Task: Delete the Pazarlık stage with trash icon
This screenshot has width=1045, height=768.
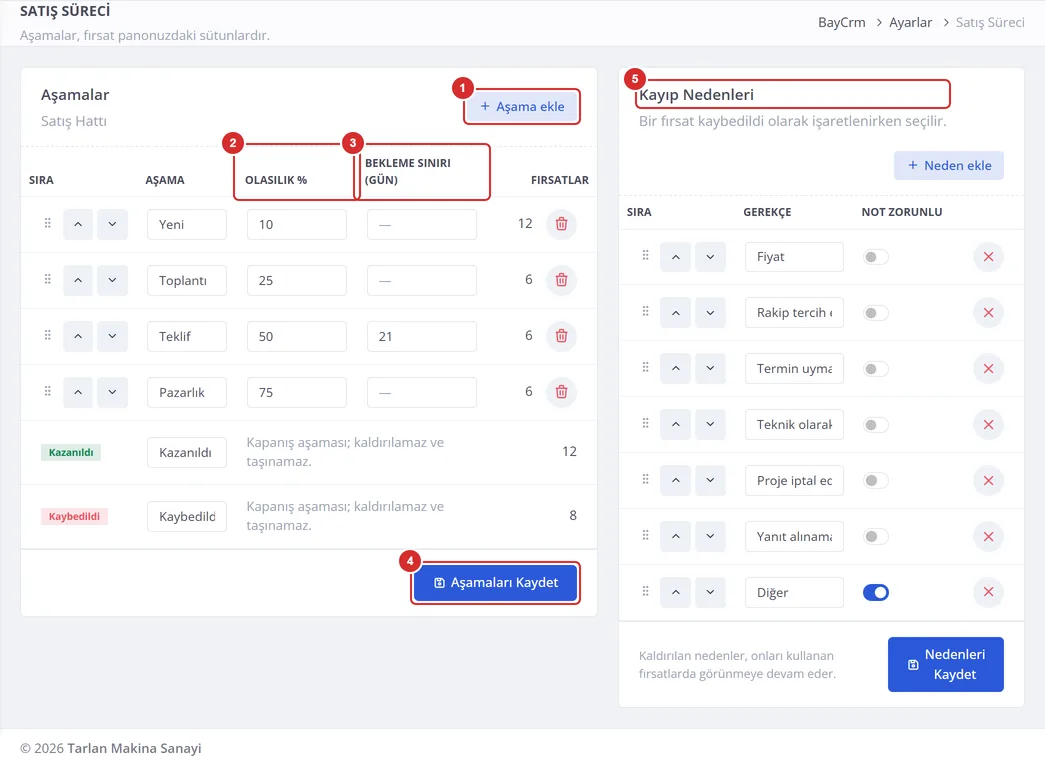Action: [561, 392]
